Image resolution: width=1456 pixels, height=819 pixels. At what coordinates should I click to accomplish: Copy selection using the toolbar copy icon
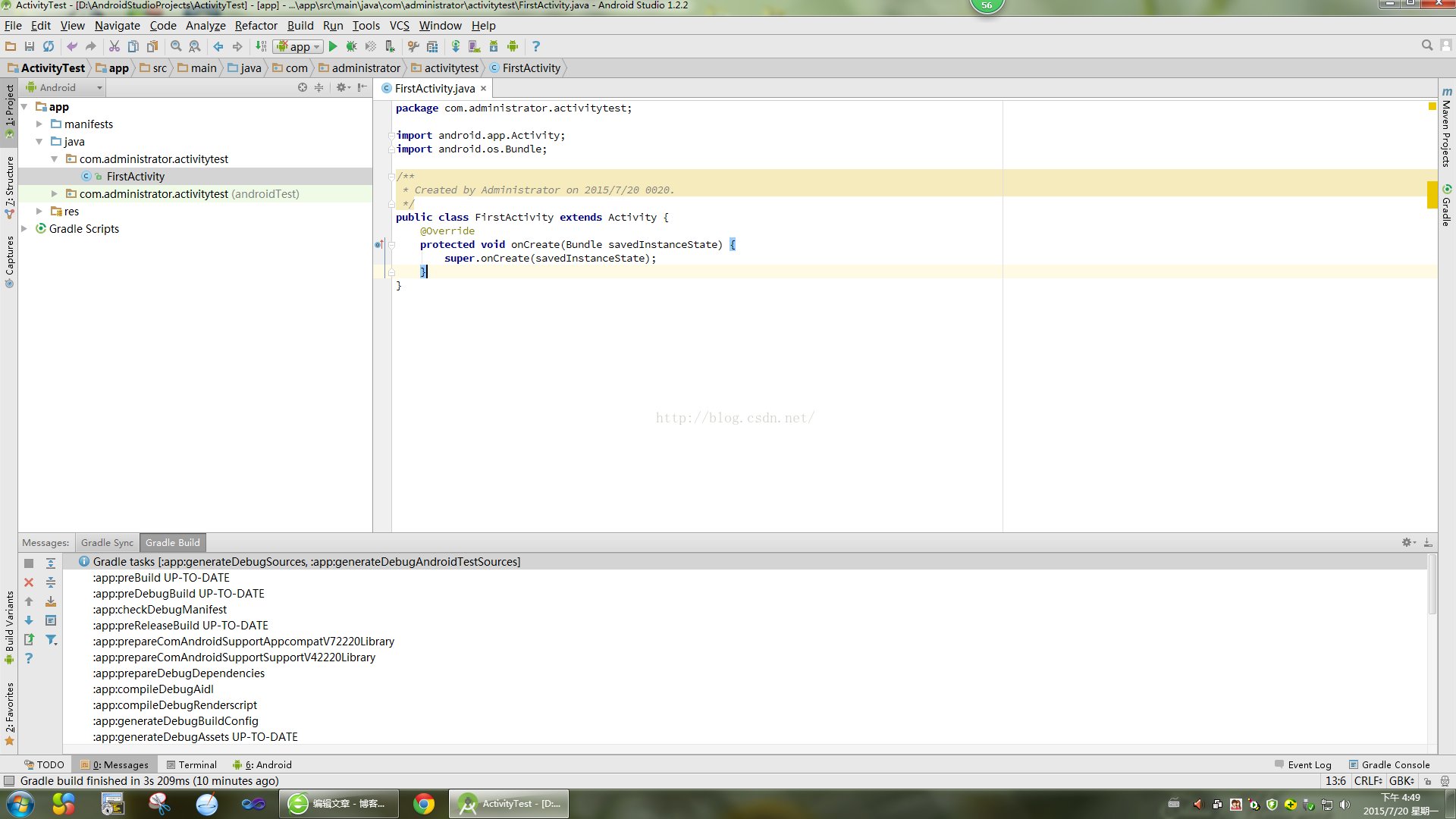coord(133,46)
